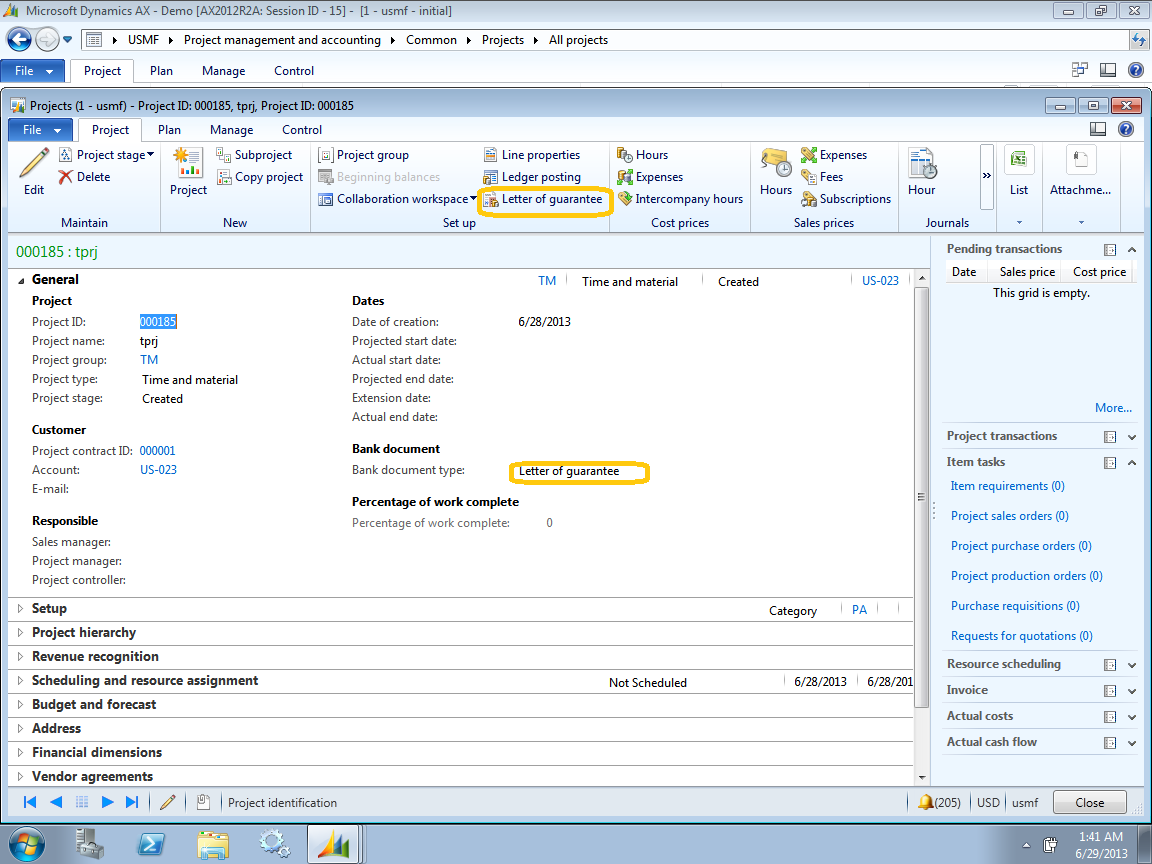
Task: Expand Revenue recognition section
Action: pos(21,657)
